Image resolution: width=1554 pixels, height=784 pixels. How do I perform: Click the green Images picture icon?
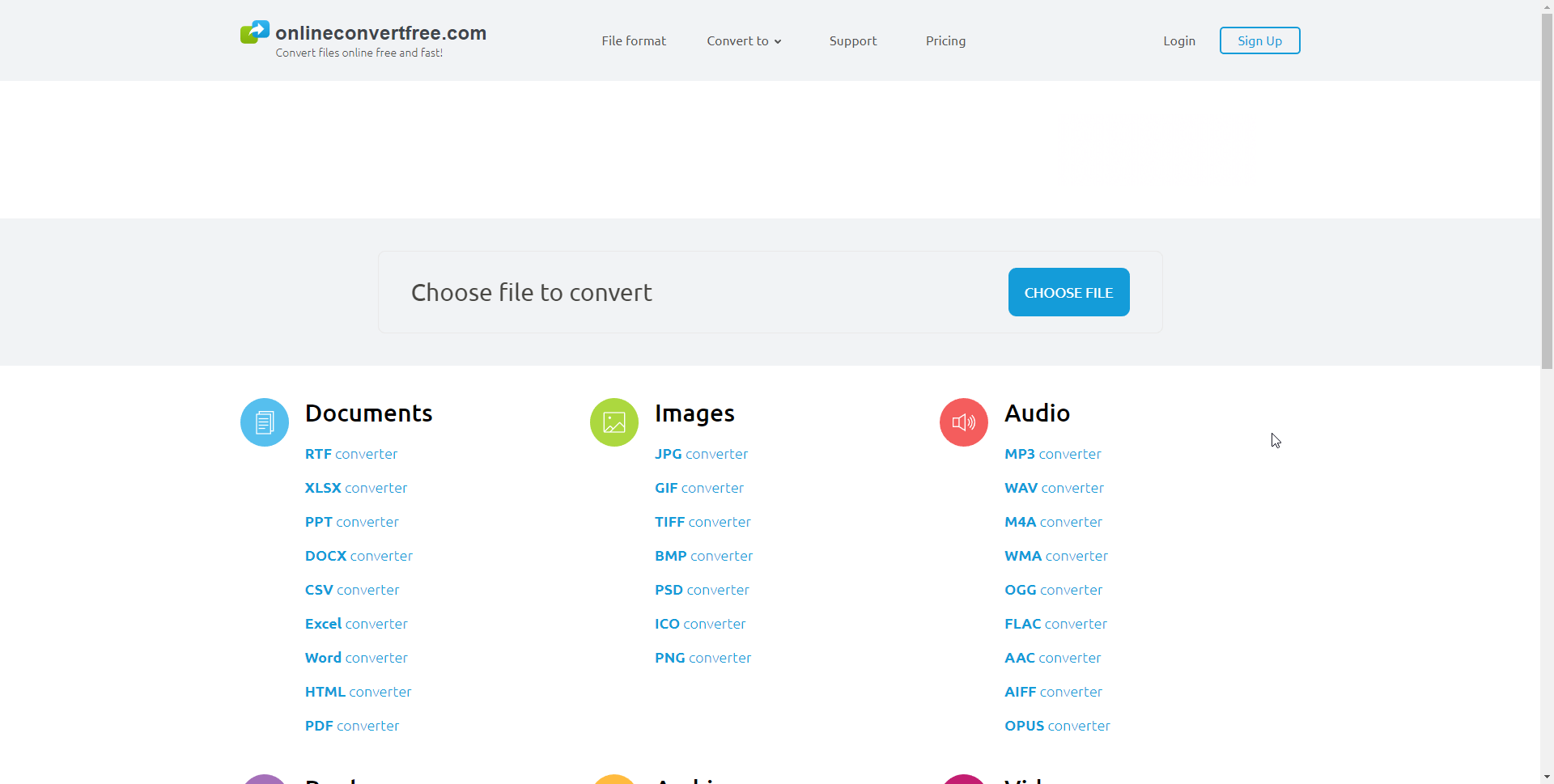[614, 422]
